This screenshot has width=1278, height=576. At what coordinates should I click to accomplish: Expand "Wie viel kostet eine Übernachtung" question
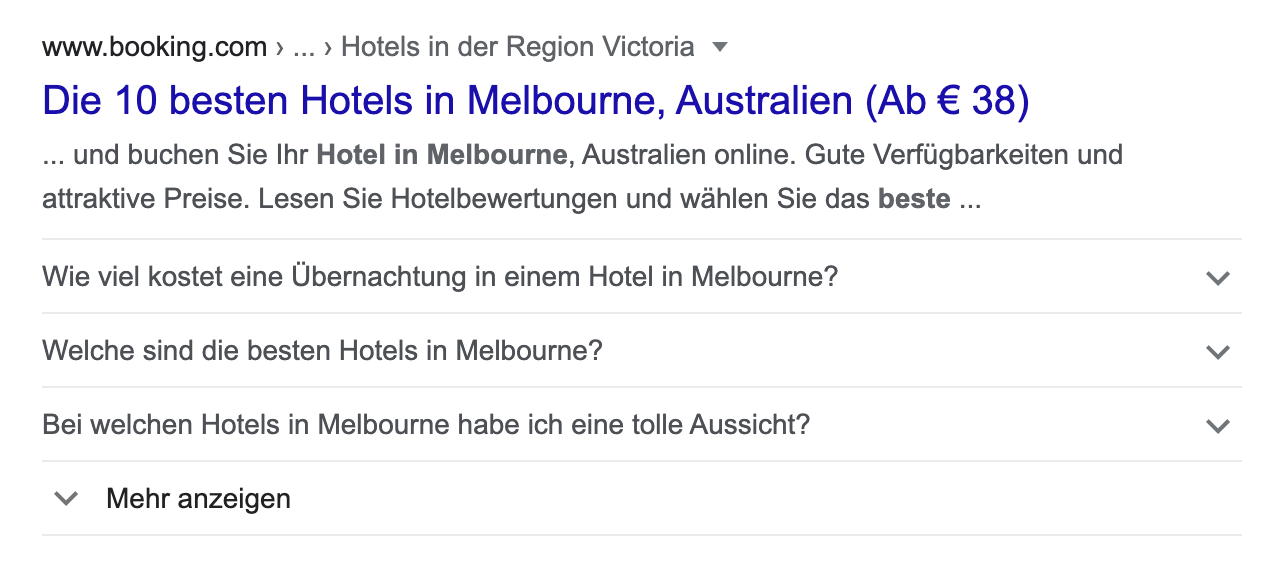point(439,277)
